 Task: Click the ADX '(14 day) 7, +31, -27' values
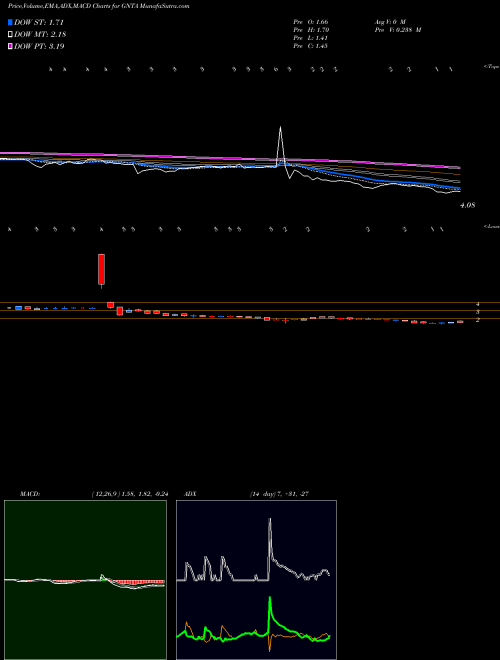(x=279, y=493)
